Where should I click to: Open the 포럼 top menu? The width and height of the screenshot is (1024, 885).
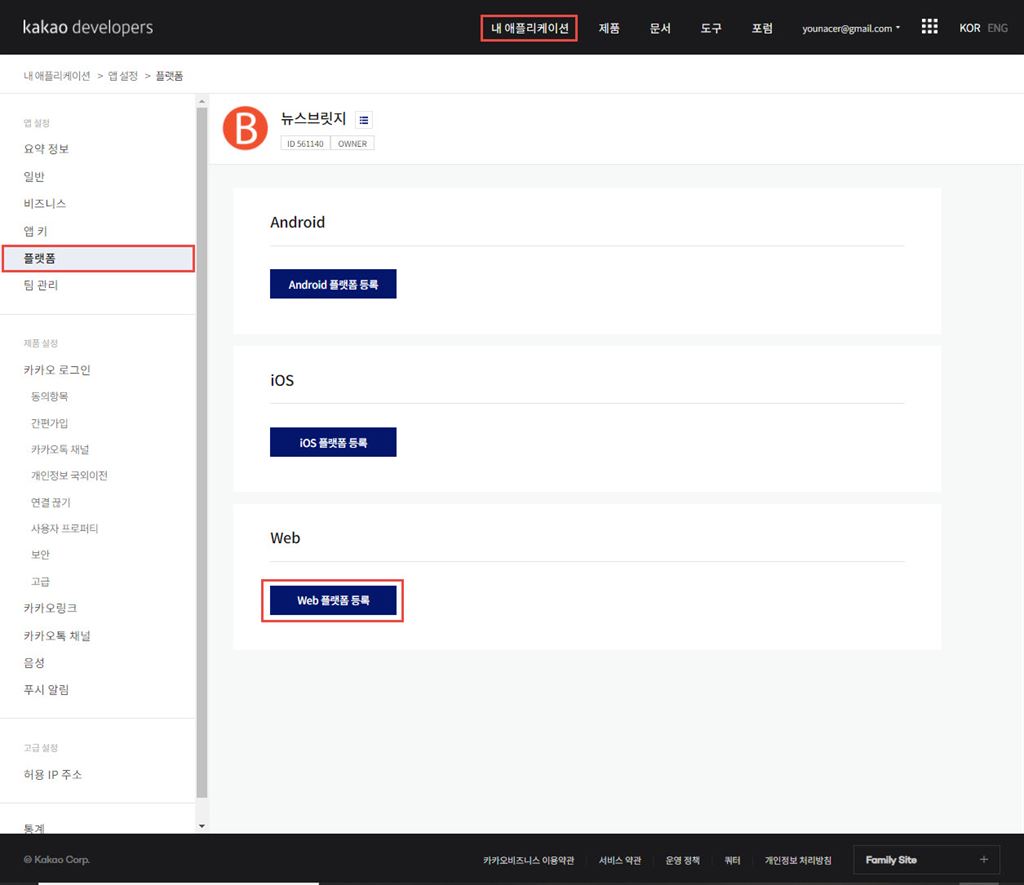pyautogui.click(x=762, y=28)
